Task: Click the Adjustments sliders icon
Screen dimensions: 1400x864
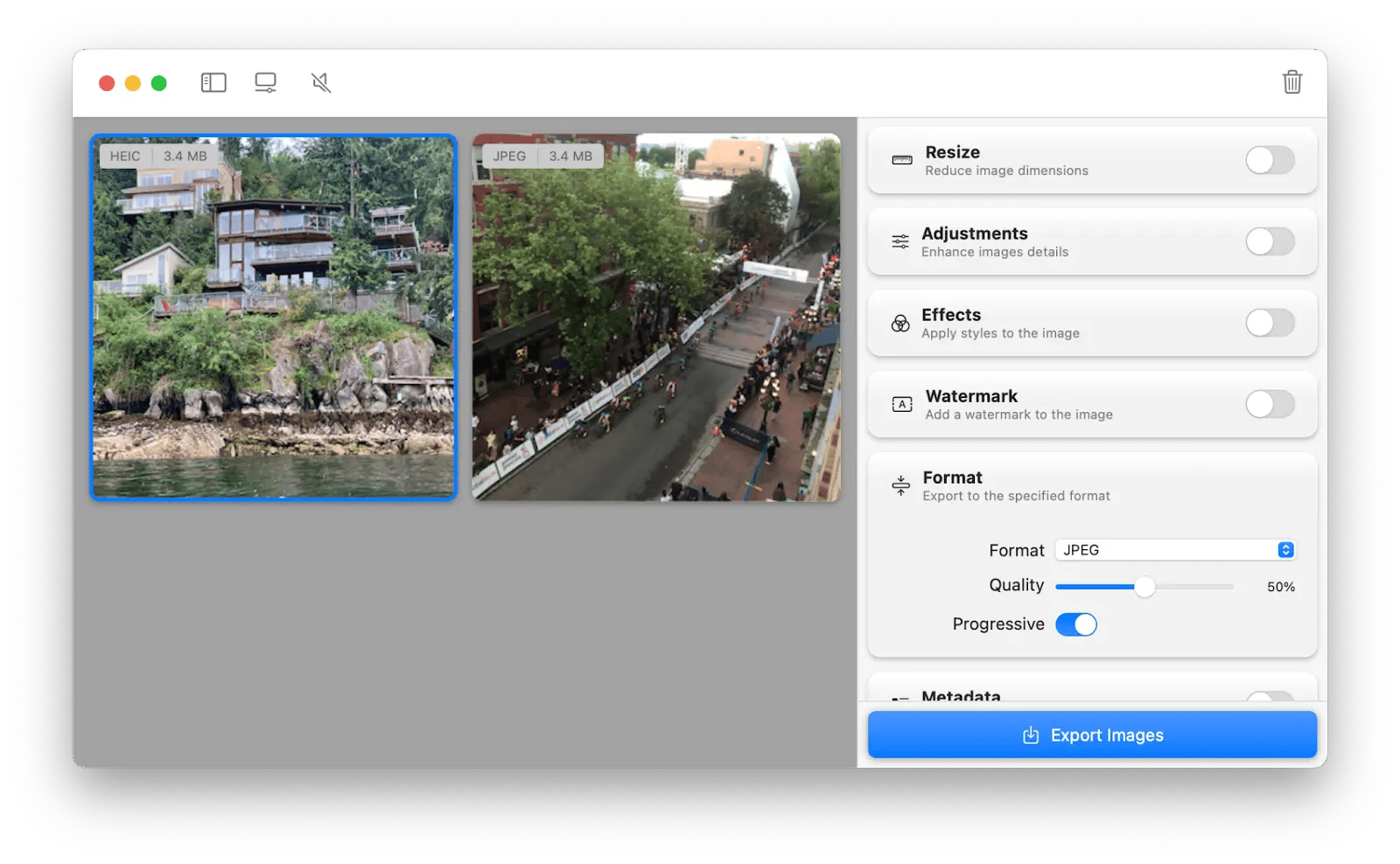Action: 900,241
